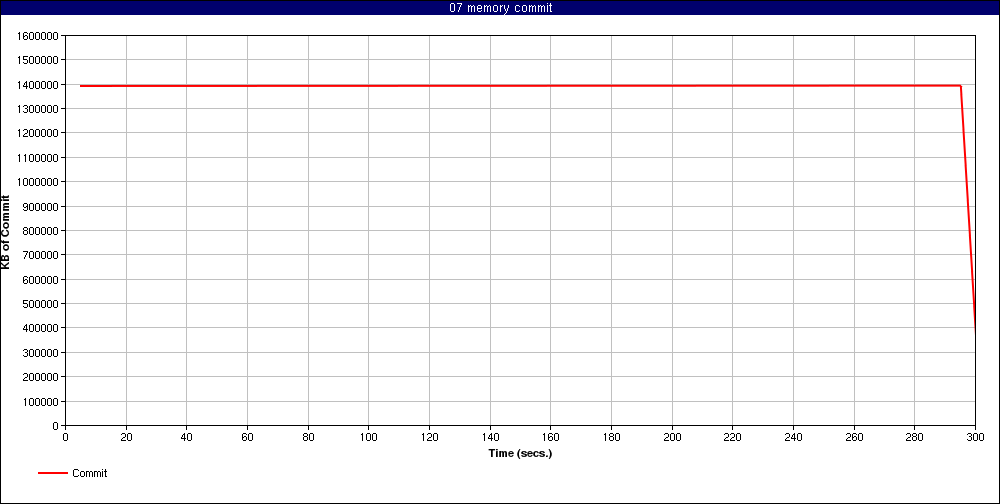Click the y-axis label 1300000
Image resolution: width=1000 pixels, height=504 pixels.
[40, 108]
